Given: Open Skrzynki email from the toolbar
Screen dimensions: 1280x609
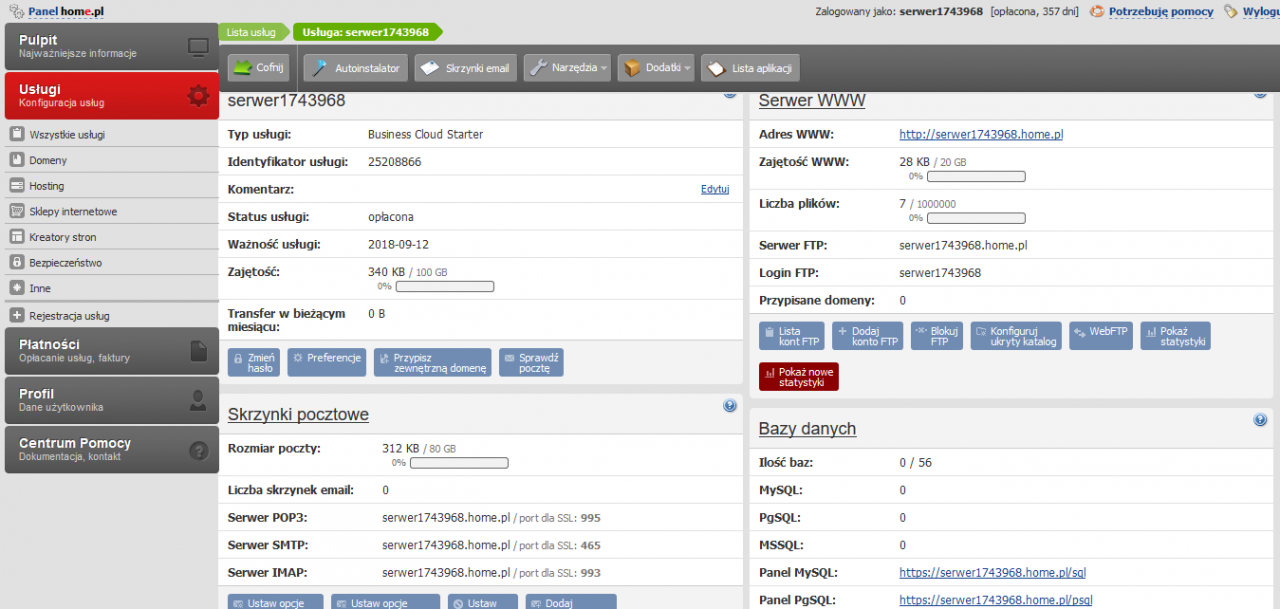Looking at the screenshot, I should tap(465, 68).
